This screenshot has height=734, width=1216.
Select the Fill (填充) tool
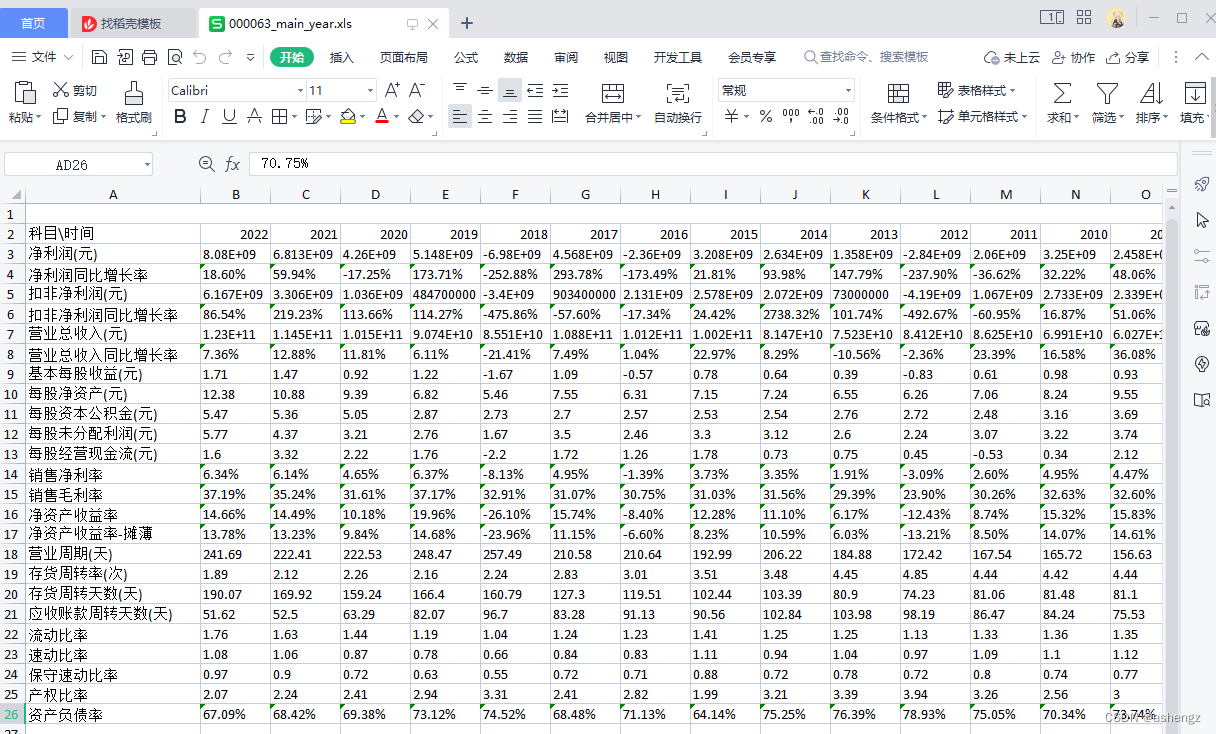1192,103
